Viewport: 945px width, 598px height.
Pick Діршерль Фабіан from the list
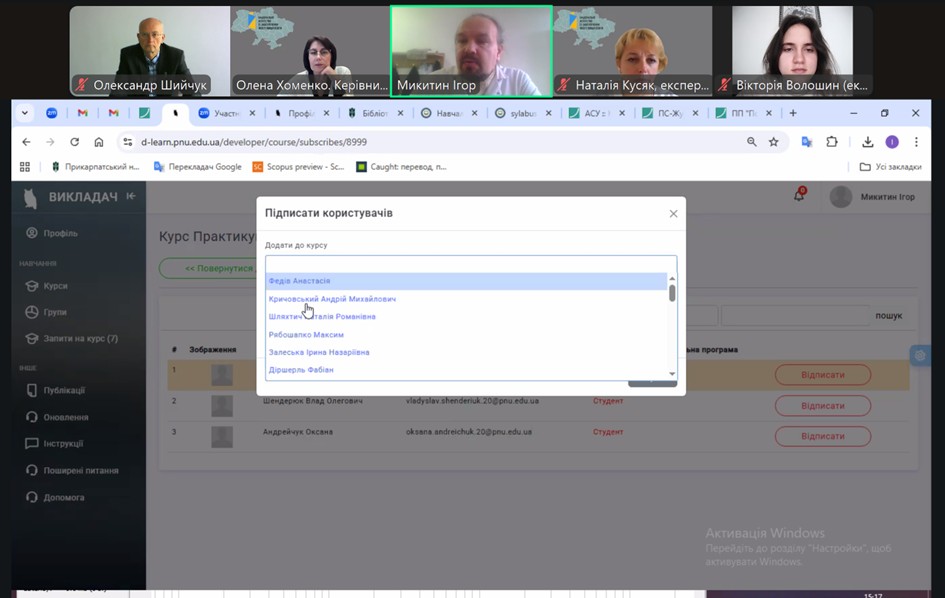301,370
